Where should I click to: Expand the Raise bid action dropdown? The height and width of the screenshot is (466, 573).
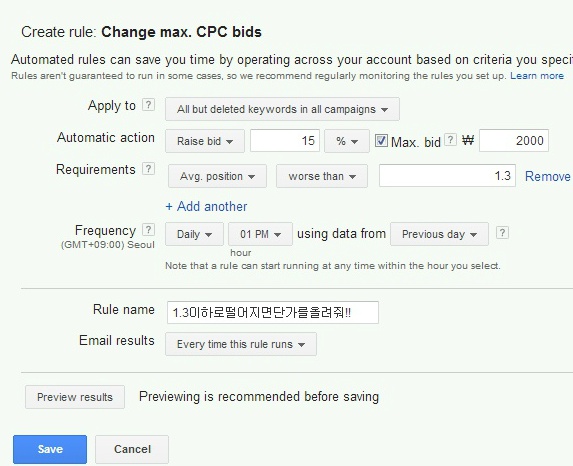205,141
